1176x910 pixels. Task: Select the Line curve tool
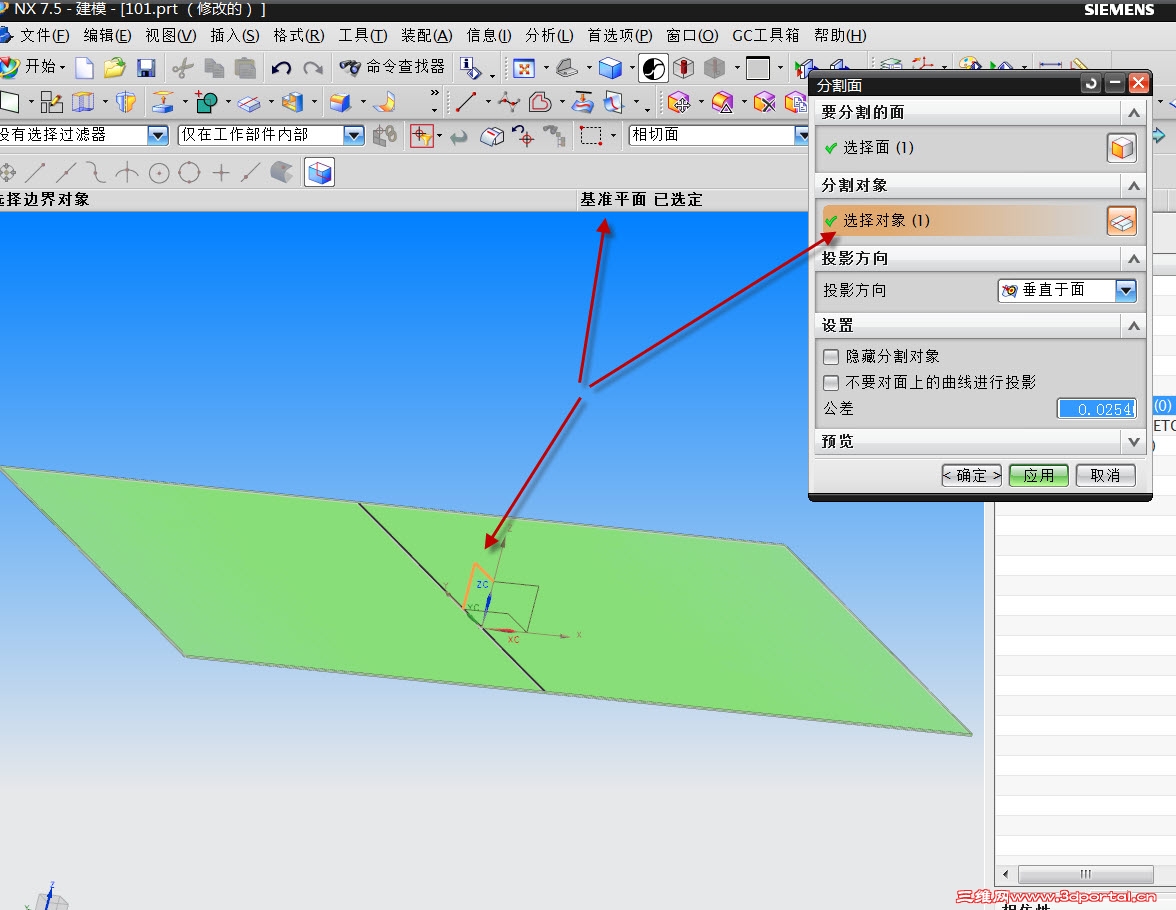click(466, 102)
